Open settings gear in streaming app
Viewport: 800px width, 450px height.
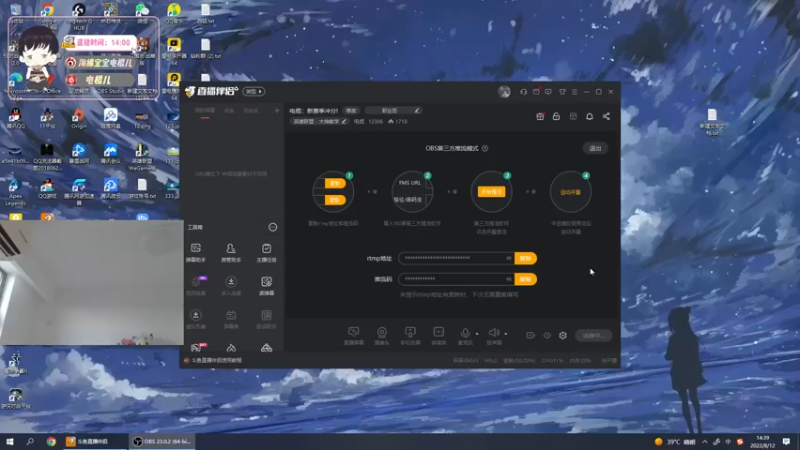(x=563, y=335)
